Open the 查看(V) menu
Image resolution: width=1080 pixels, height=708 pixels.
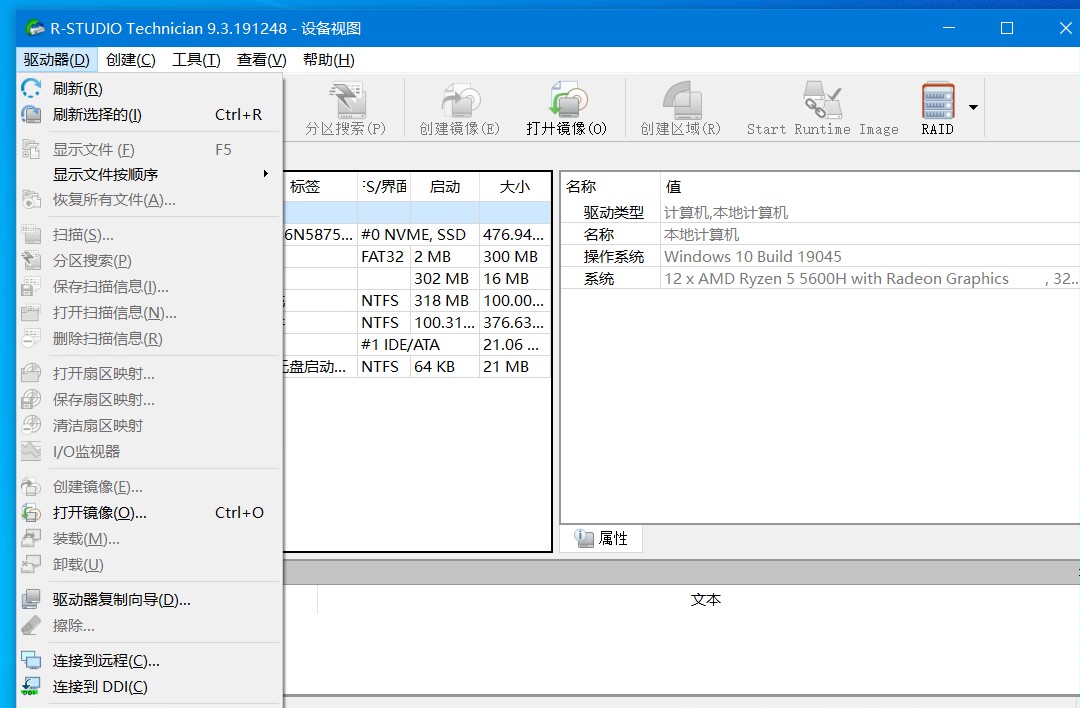(x=262, y=60)
